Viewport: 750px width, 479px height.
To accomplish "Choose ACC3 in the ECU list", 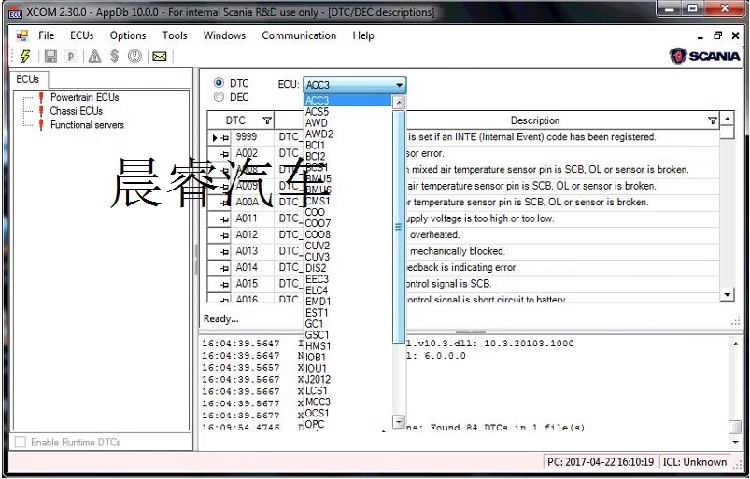I will [348, 100].
